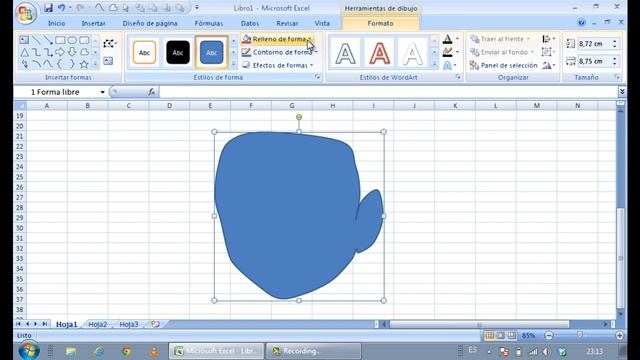Click the zoom slider handle
The height and width of the screenshot is (360, 640).
(580, 335)
